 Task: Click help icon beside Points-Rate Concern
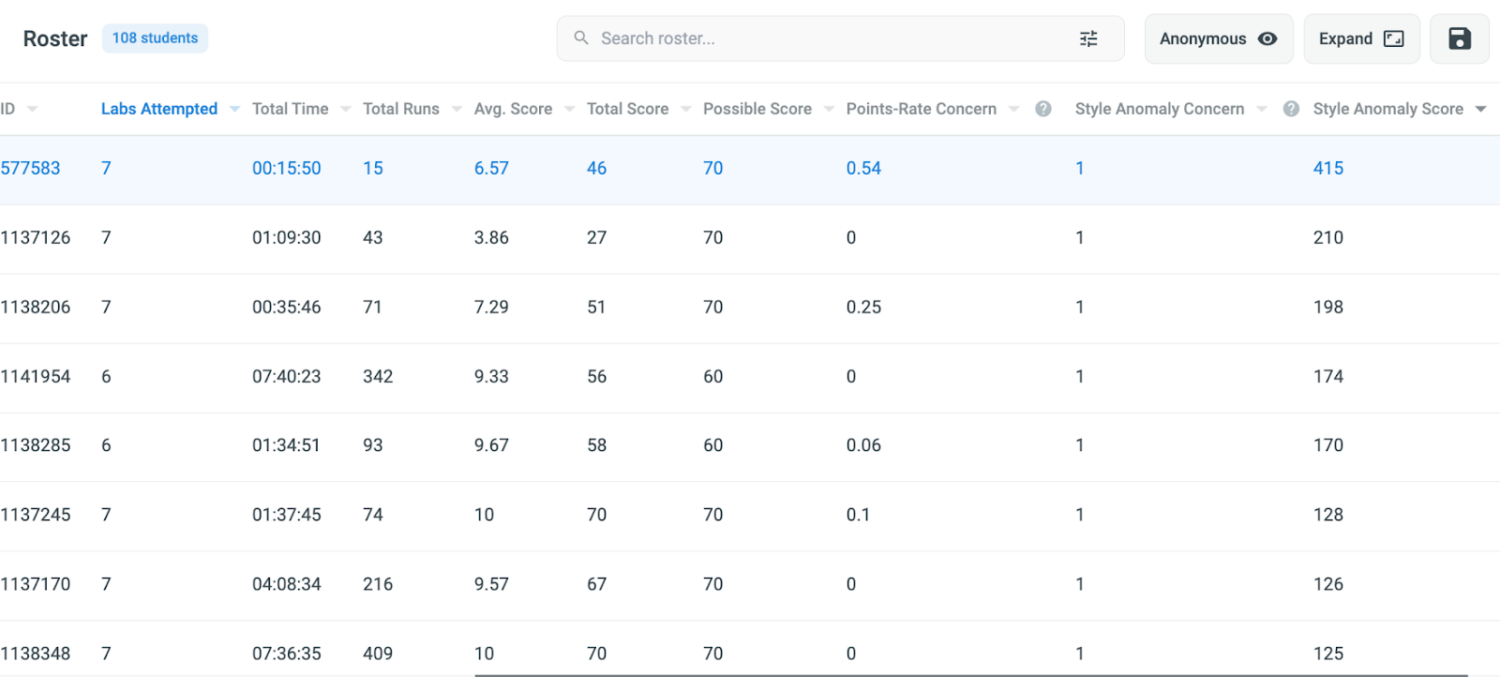[1043, 109]
